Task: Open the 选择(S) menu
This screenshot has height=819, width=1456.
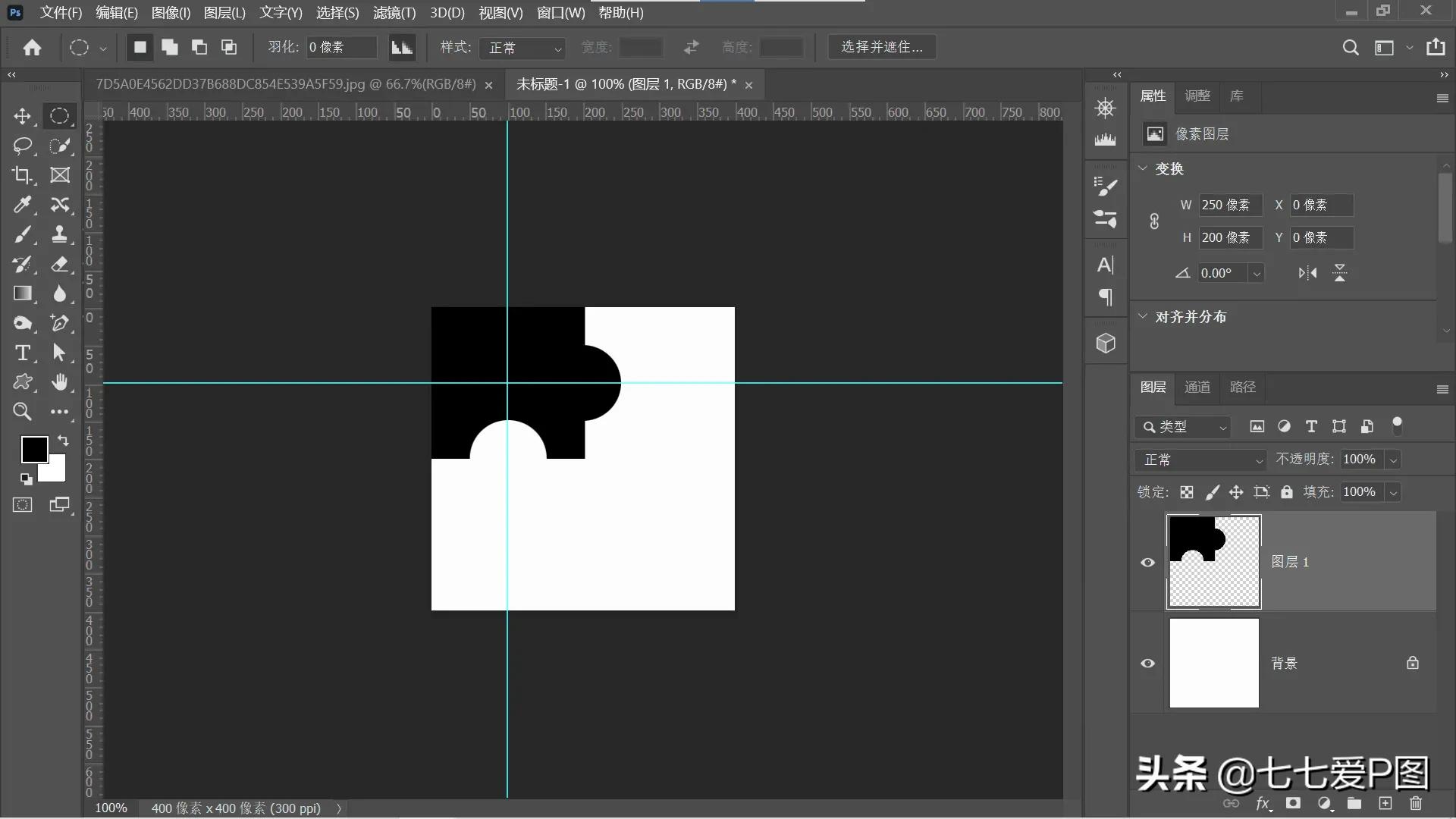Action: coord(337,13)
